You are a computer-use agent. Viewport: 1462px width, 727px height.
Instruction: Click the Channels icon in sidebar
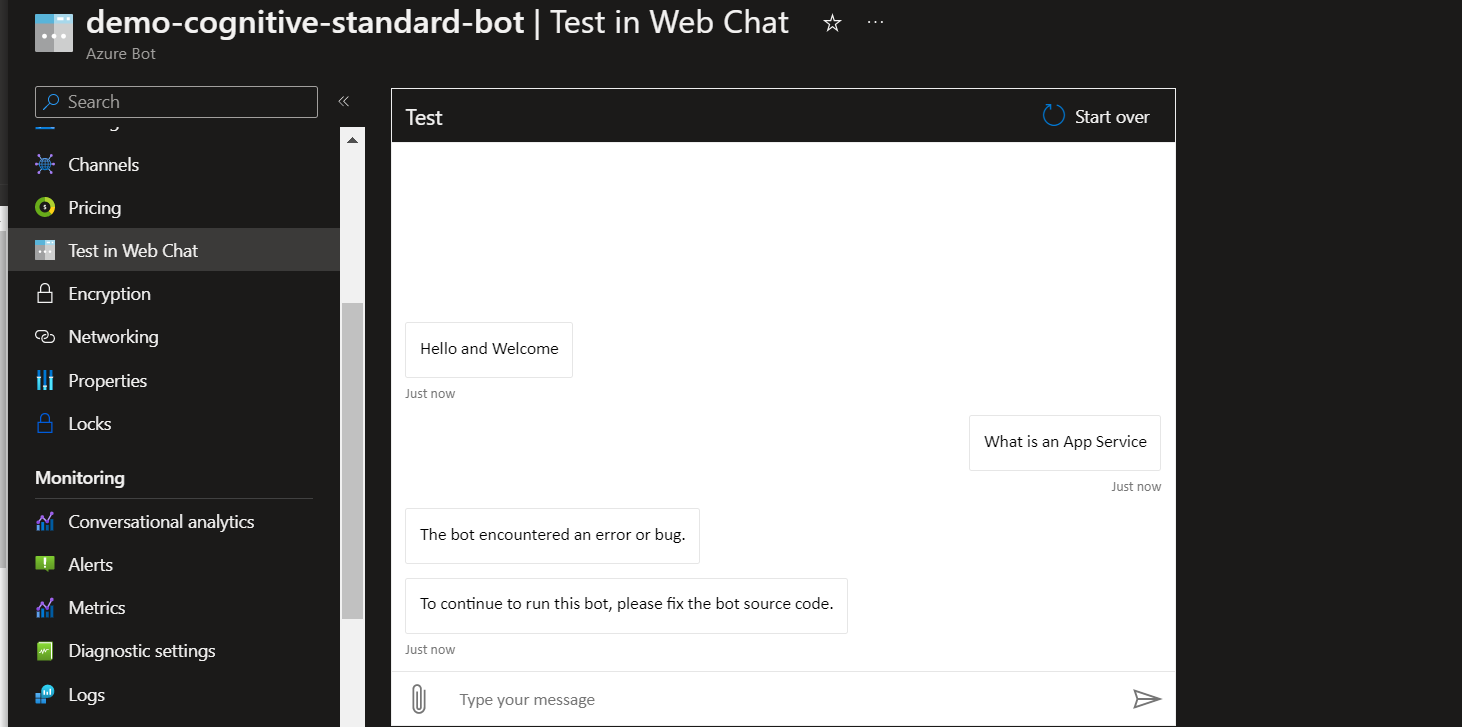45,165
